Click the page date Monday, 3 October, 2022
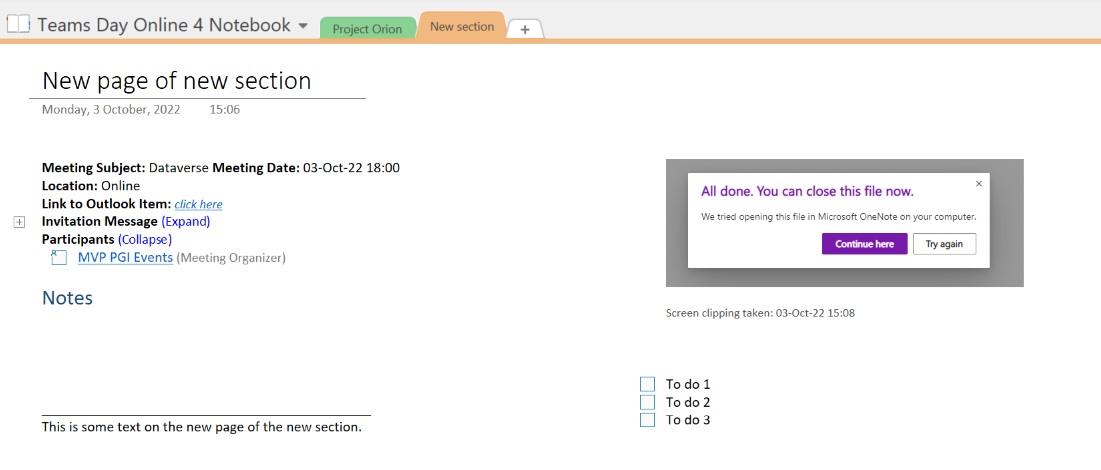This screenshot has height=470, width=1101. click(111, 109)
